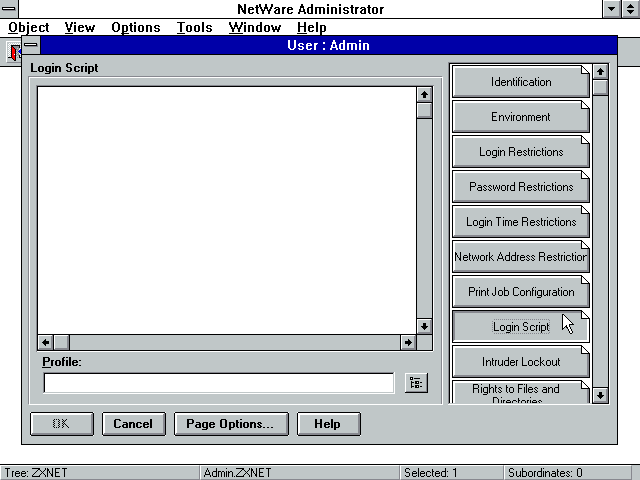The height and width of the screenshot is (480, 640).
Task: Open the Login Time Restrictions page
Action: [521, 222]
